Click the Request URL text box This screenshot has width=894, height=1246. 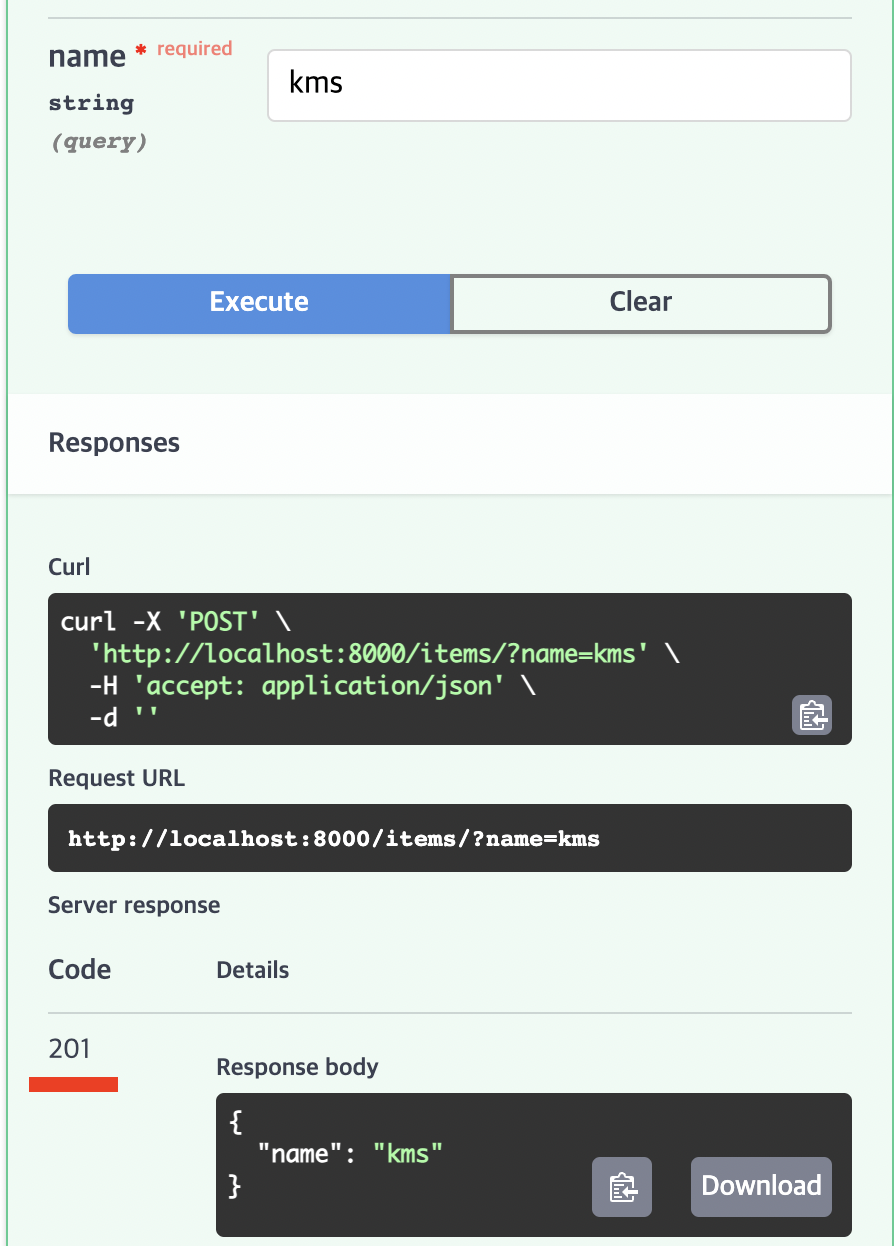pos(449,838)
